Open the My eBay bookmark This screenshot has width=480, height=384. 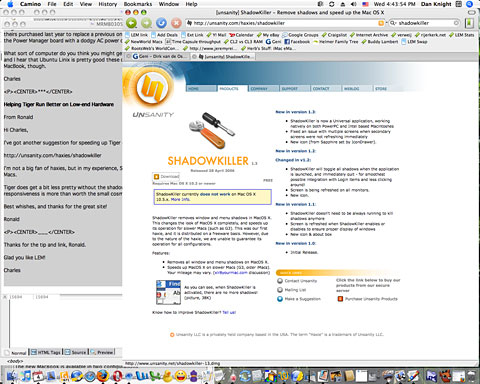tap(268, 35)
